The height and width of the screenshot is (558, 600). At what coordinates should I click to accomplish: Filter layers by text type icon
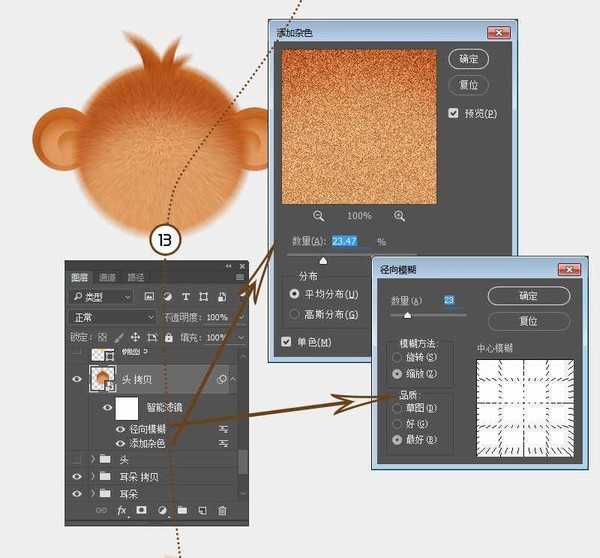pos(186,297)
